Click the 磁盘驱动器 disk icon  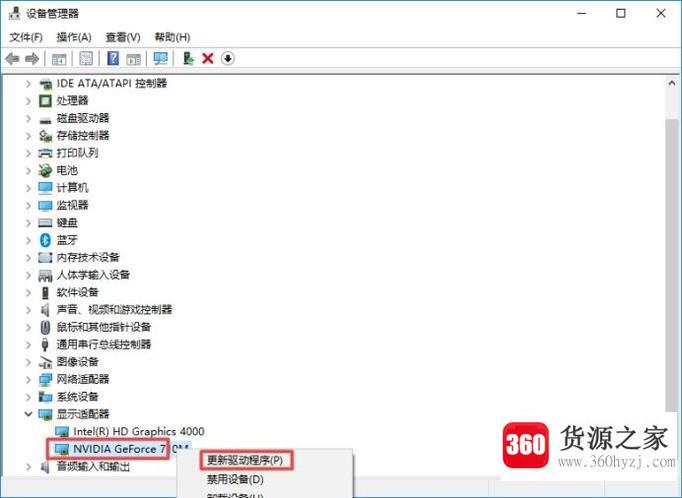point(45,119)
